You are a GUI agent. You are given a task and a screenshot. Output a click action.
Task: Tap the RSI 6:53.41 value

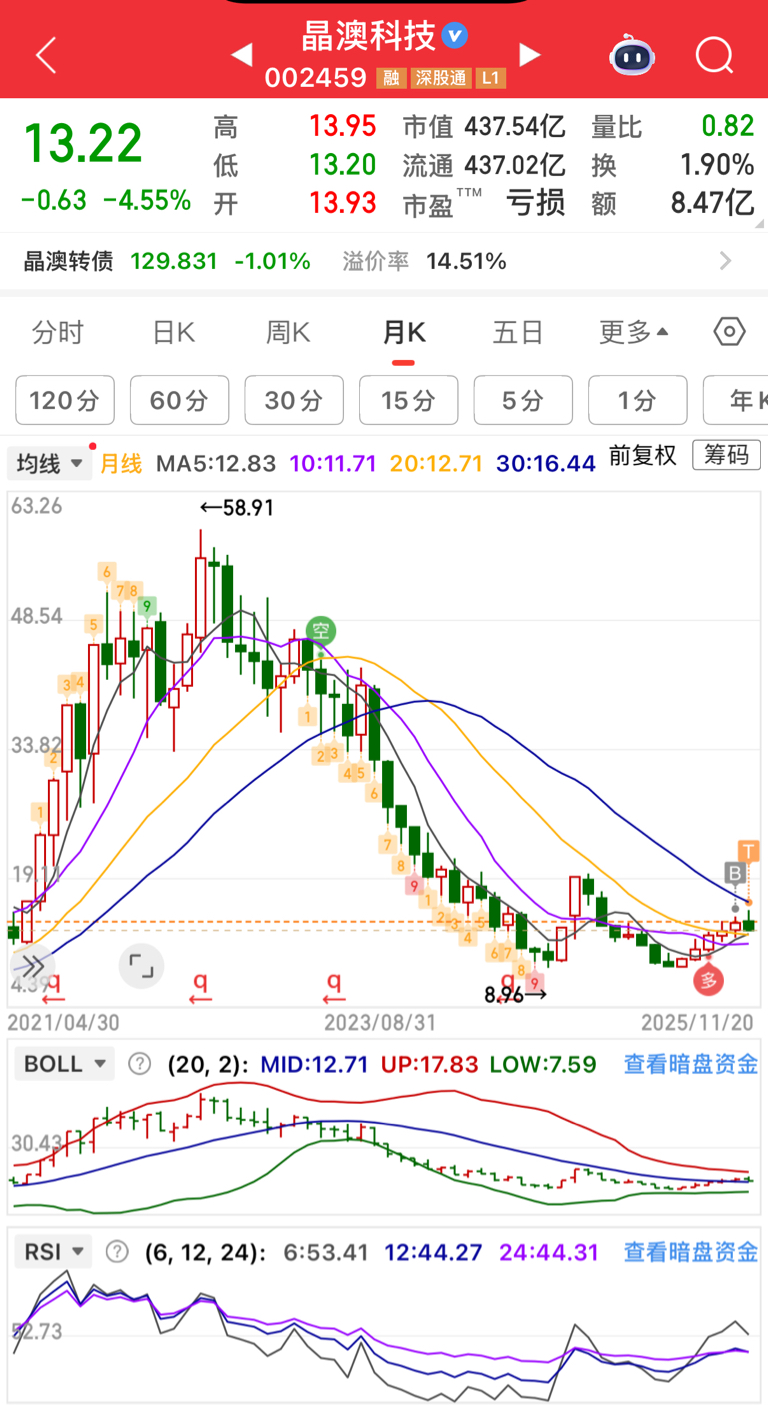(326, 1251)
